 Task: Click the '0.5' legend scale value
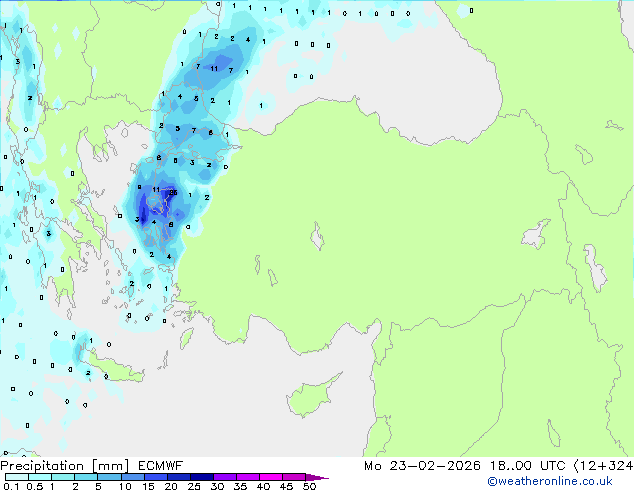coord(34,486)
